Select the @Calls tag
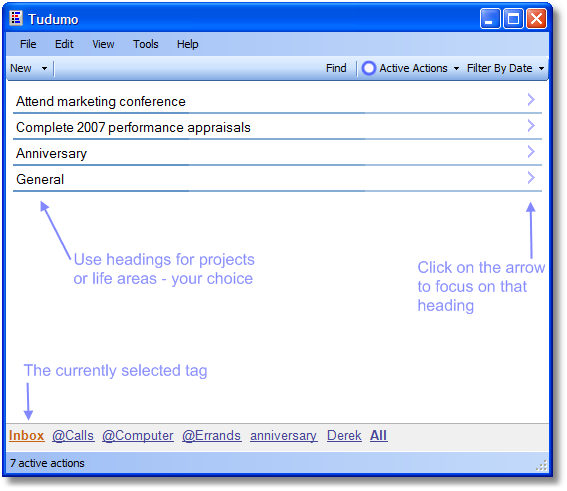This screenshot has height=491, width=567. [x=73, y=436]
